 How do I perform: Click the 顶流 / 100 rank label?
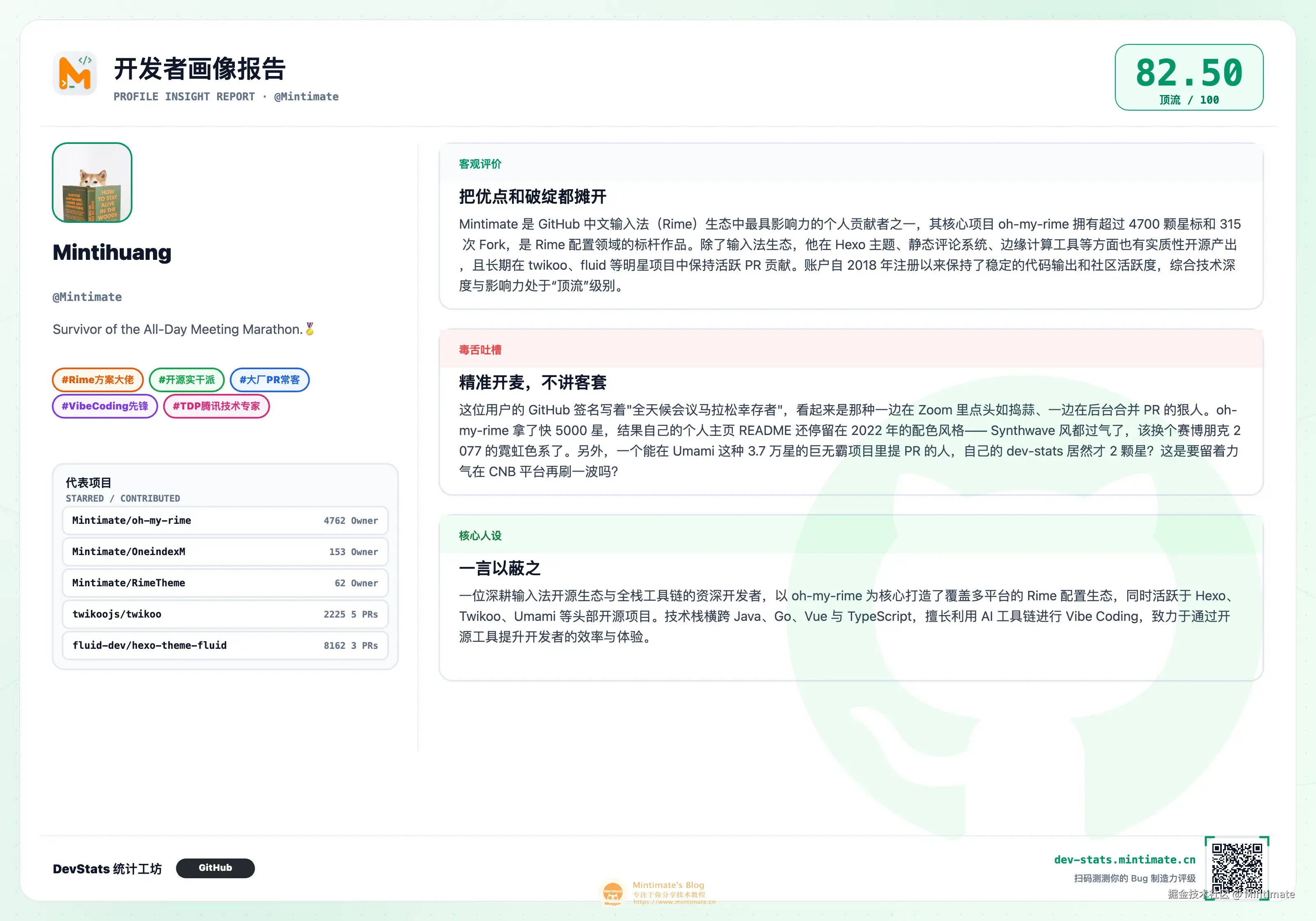1189,100
